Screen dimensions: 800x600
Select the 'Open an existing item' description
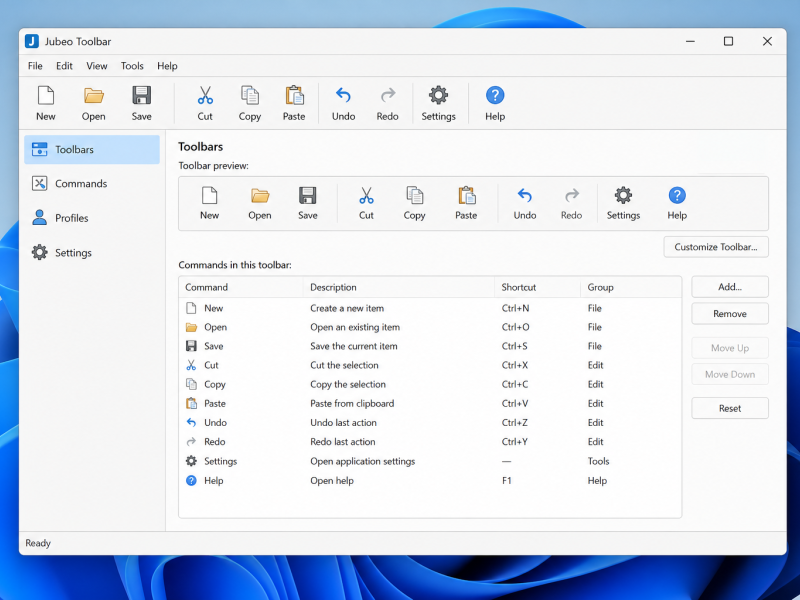click(x=355, y=327)
